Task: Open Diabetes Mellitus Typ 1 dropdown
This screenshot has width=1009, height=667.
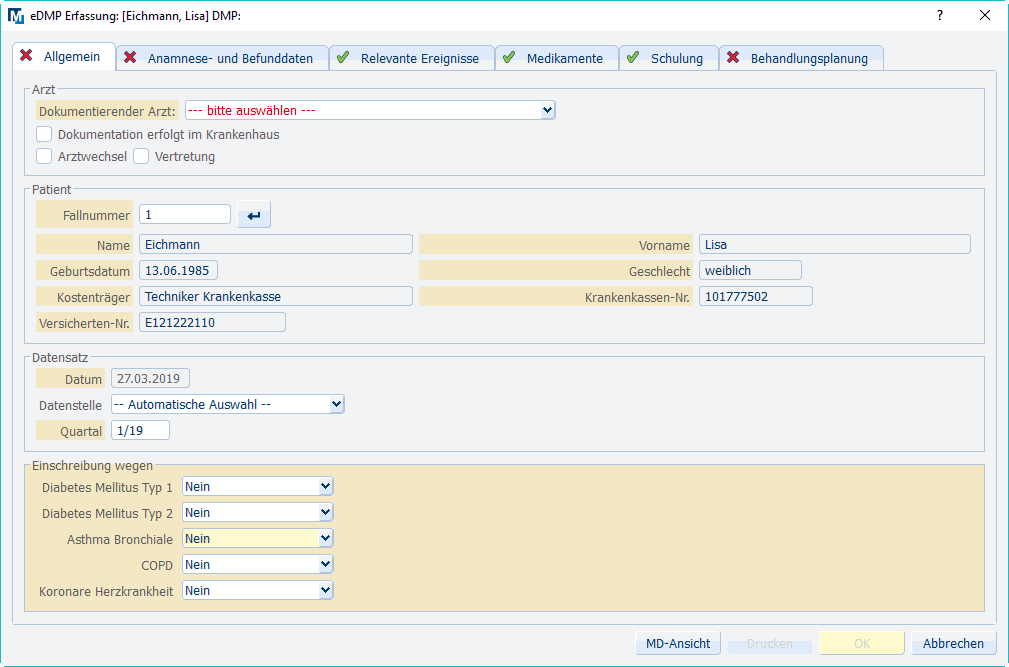Action: point(257,487)
